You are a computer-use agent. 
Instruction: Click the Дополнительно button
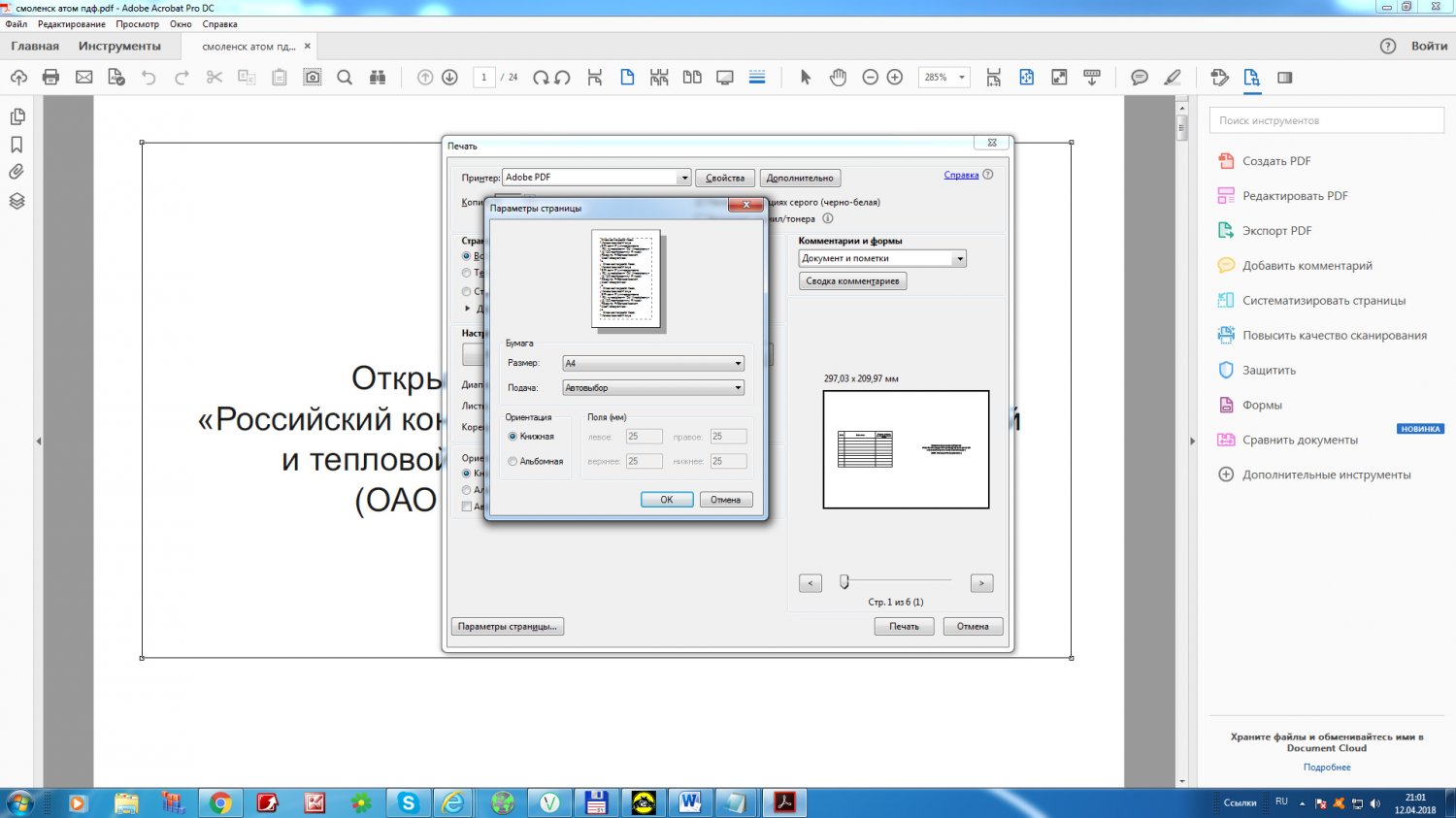[800, 179]
